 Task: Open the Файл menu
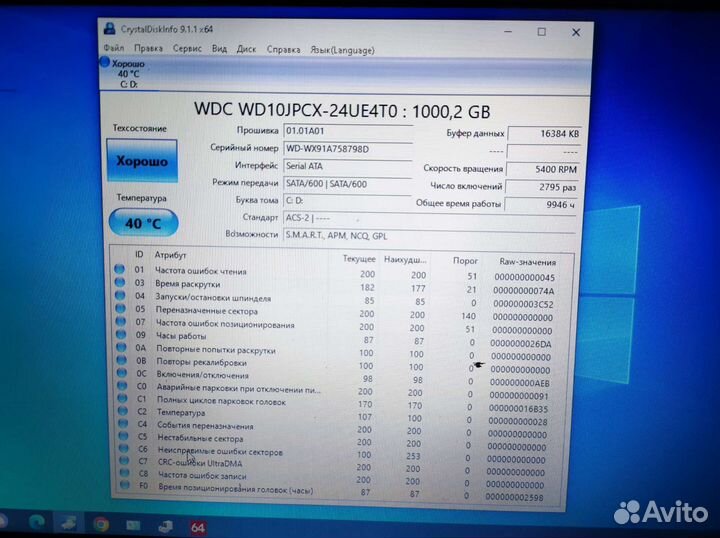coord(113,48)
